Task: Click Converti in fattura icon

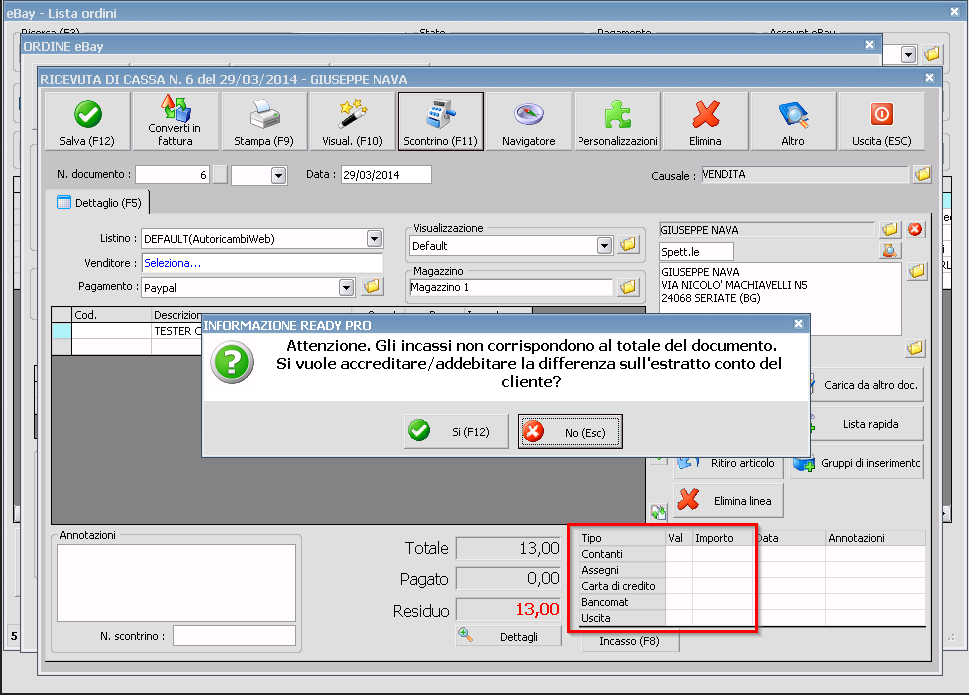Action: coord(175,121)
